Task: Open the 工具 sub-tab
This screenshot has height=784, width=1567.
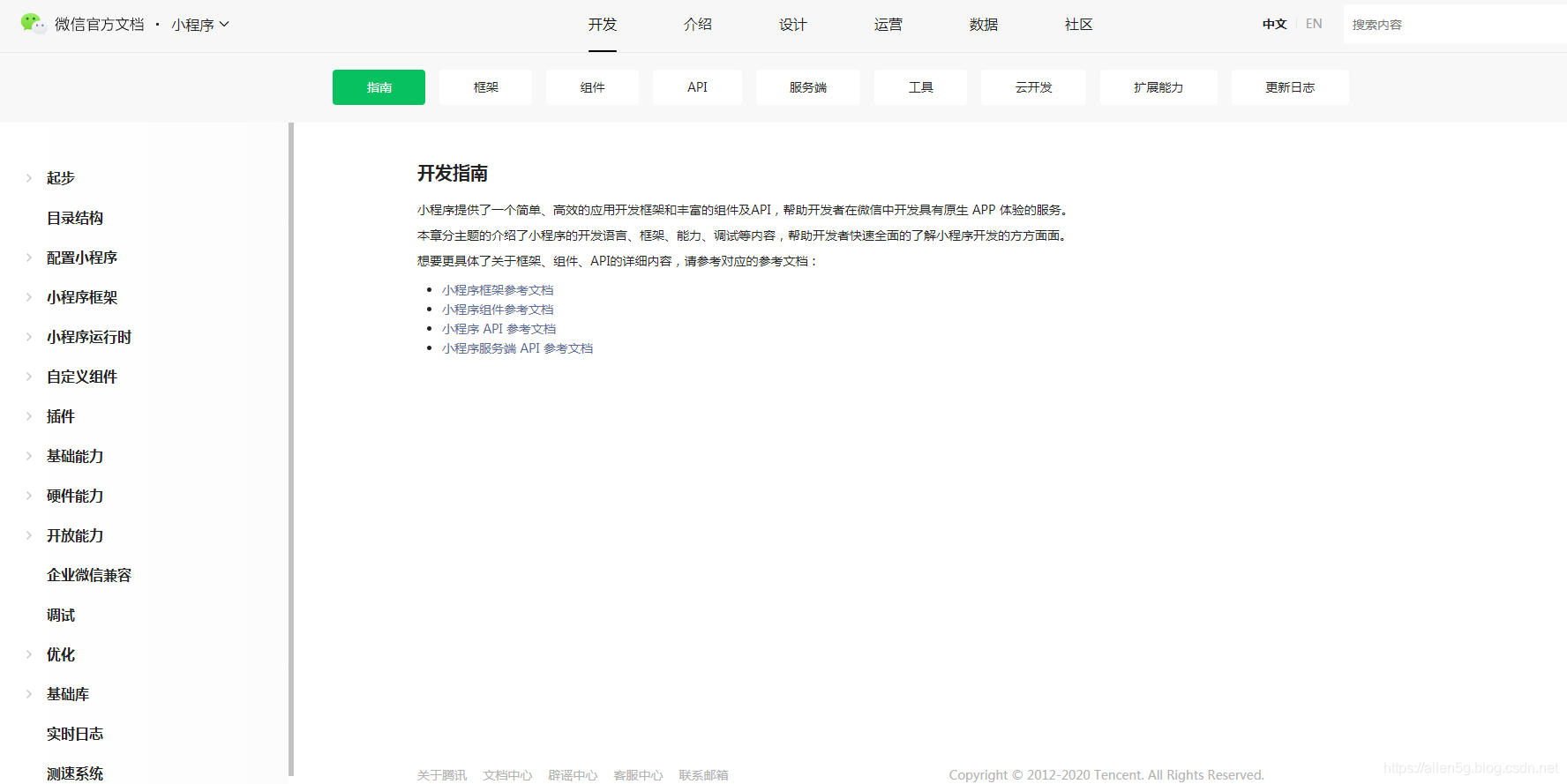Action: coord(920,87)
